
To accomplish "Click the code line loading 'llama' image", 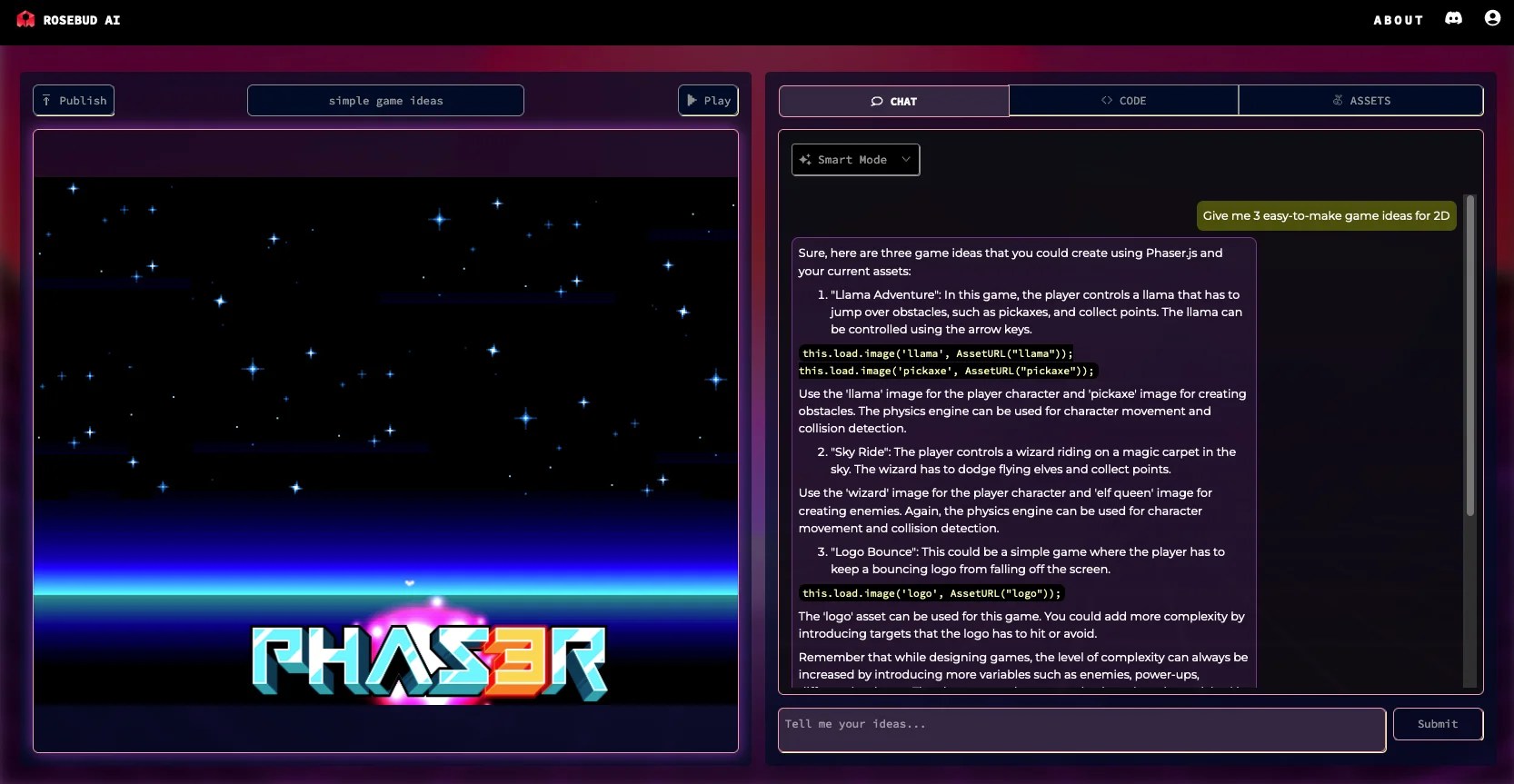I will [x=937, y=353].
